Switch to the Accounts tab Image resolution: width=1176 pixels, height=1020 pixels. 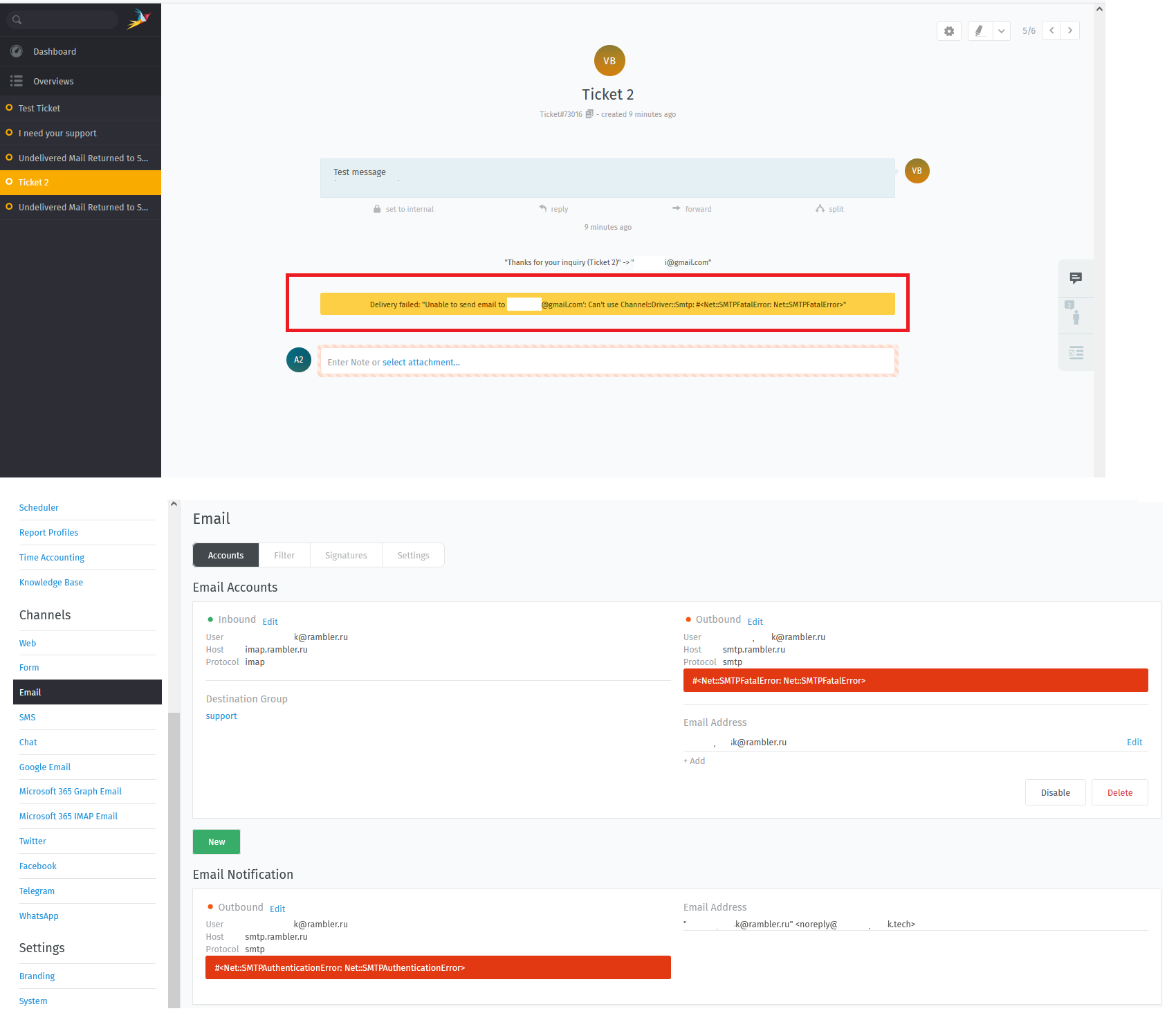coord(226,556)
